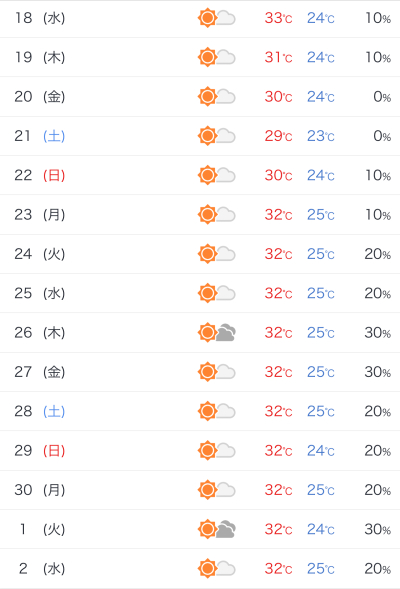The width and height of the screenshot is (400, 589).
Task: Click the weather icon for Sunday the 29th
Action: tap(216, 450)
